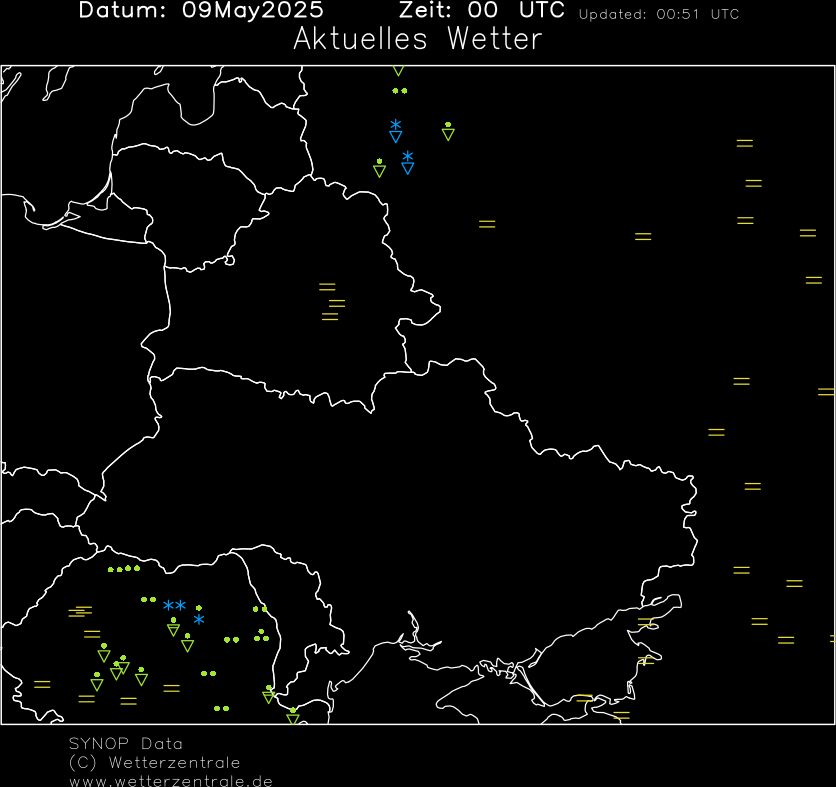
Task: Click the Zeit: 00 UTC label
Action: coord(482,10)
